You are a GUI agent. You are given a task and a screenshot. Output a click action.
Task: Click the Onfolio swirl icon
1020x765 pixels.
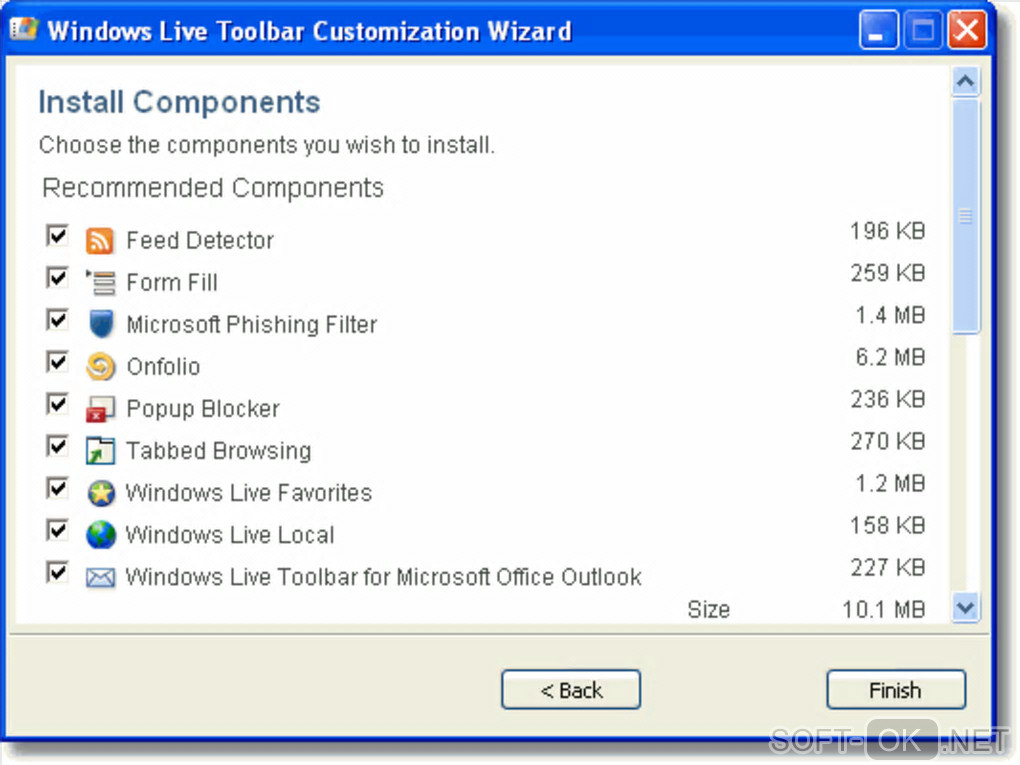(x=100, y=366)
